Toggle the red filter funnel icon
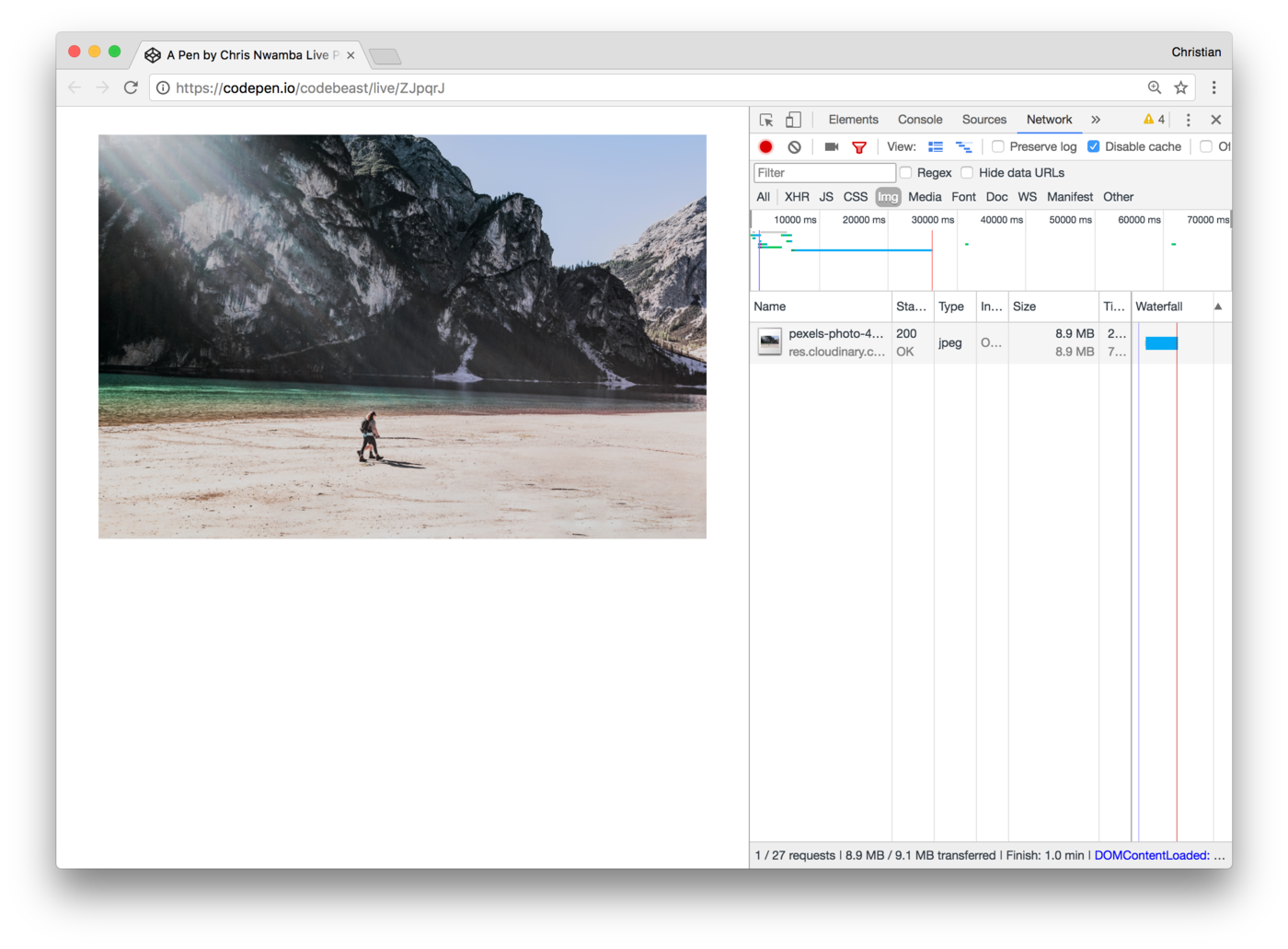 (x=859, y=146)
